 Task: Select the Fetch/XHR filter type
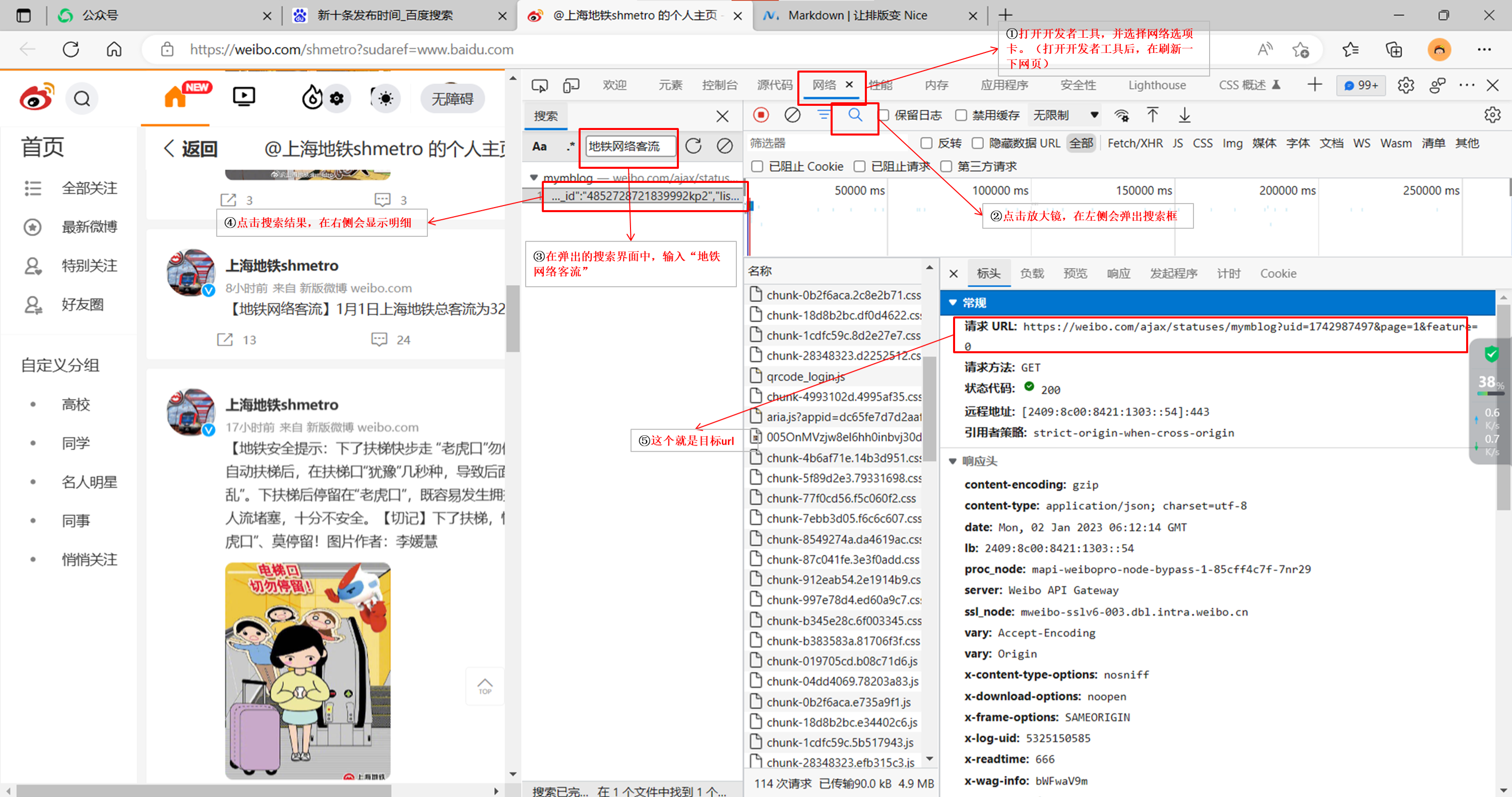click(1135, 143)
